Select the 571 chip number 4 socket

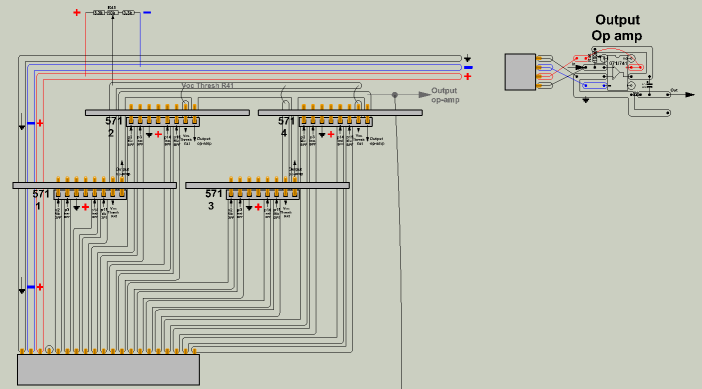[336, 121]
